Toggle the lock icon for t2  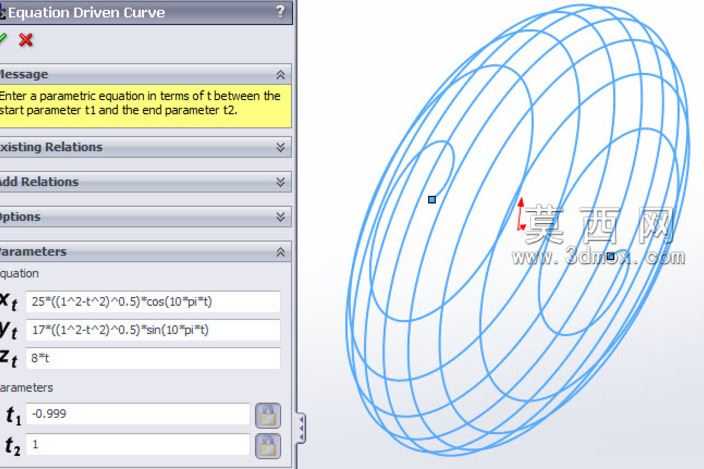pos(268,446)
